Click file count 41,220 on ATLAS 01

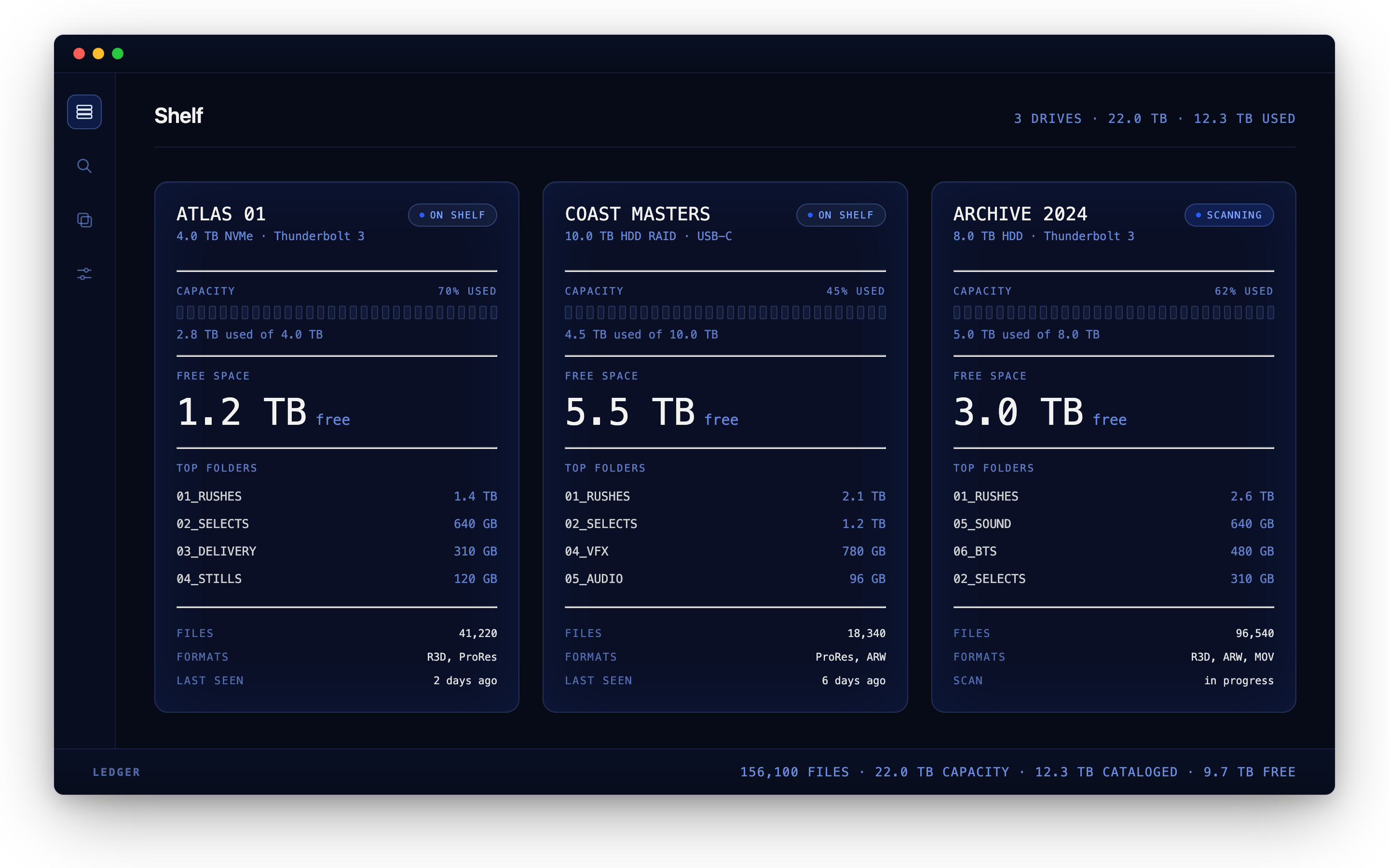(x=478, y=633)
